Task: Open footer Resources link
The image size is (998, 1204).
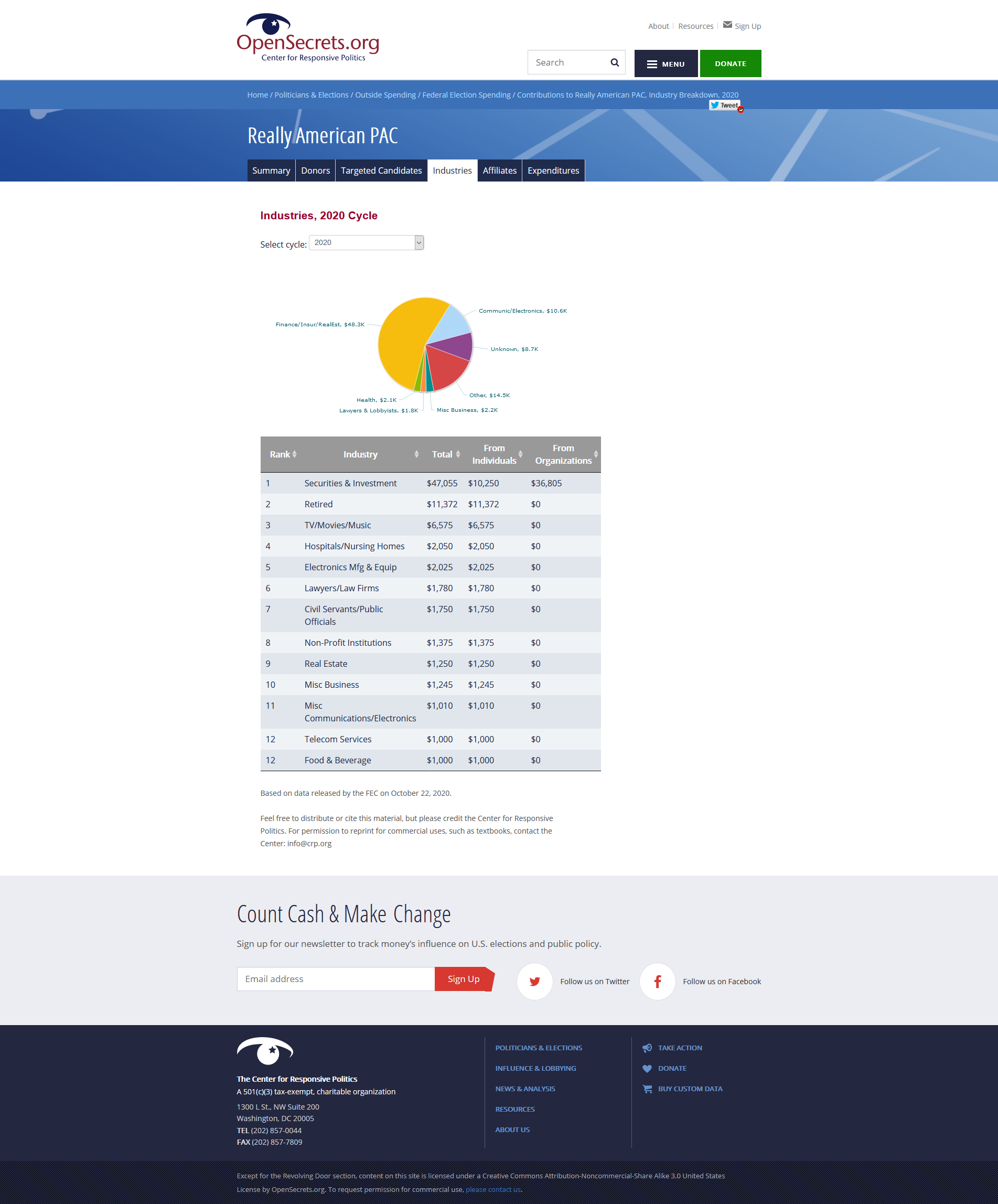Action: click(x=515, y=1110)
